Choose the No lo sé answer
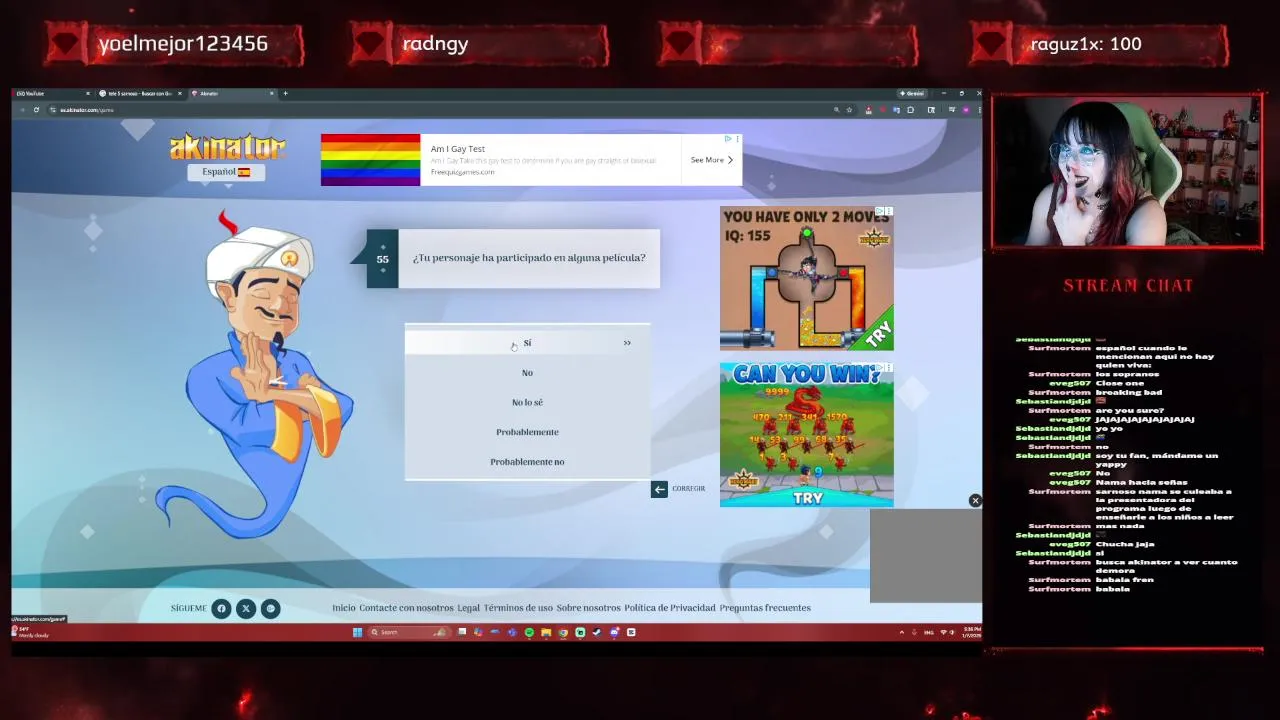 (527, 402)
